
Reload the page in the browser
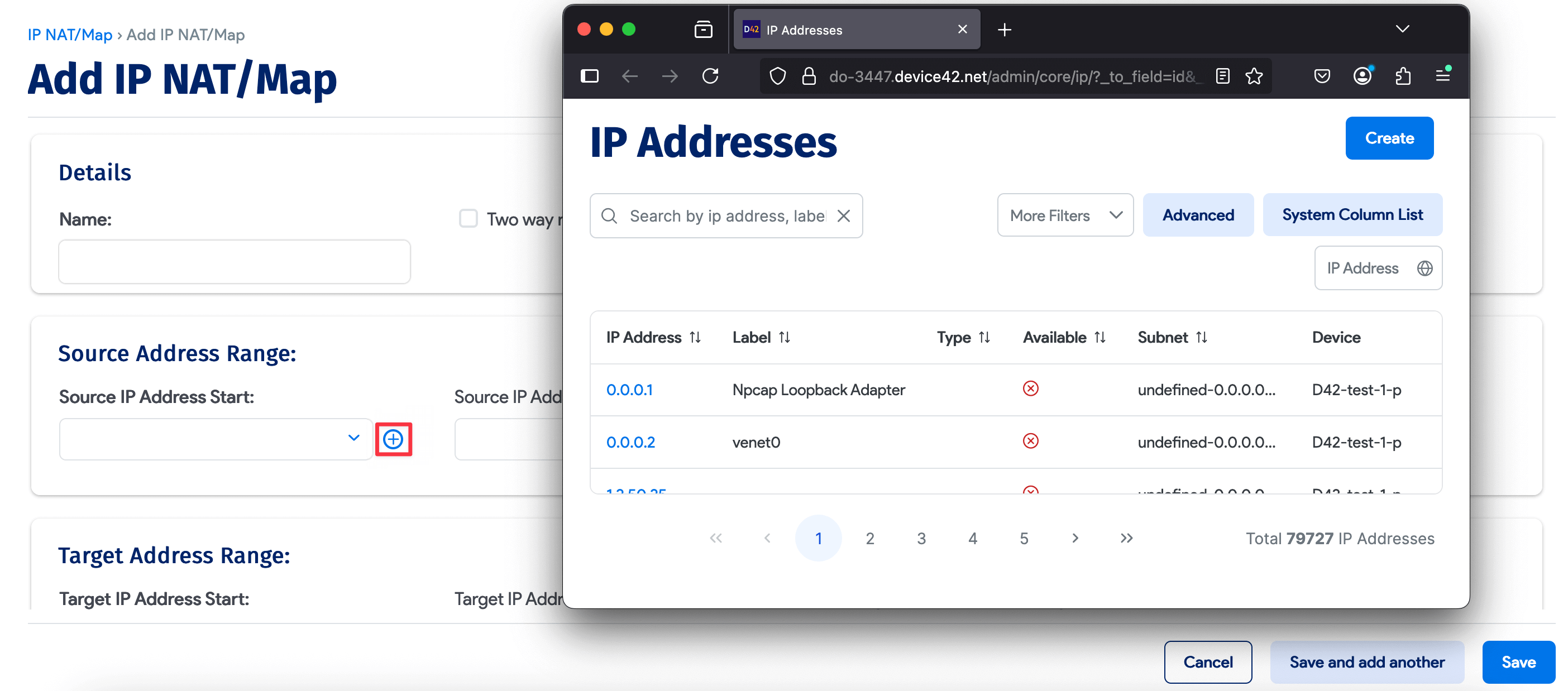pyautogui.click(x=710, y=76)
